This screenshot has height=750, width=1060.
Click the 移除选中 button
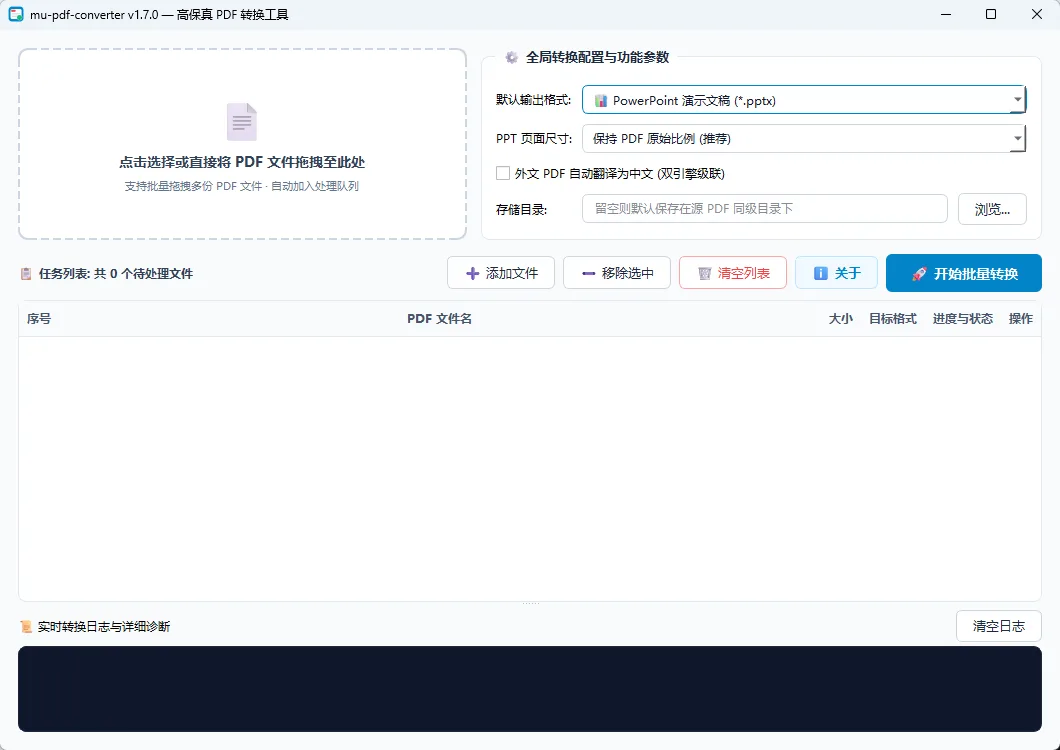click(617, 273)
